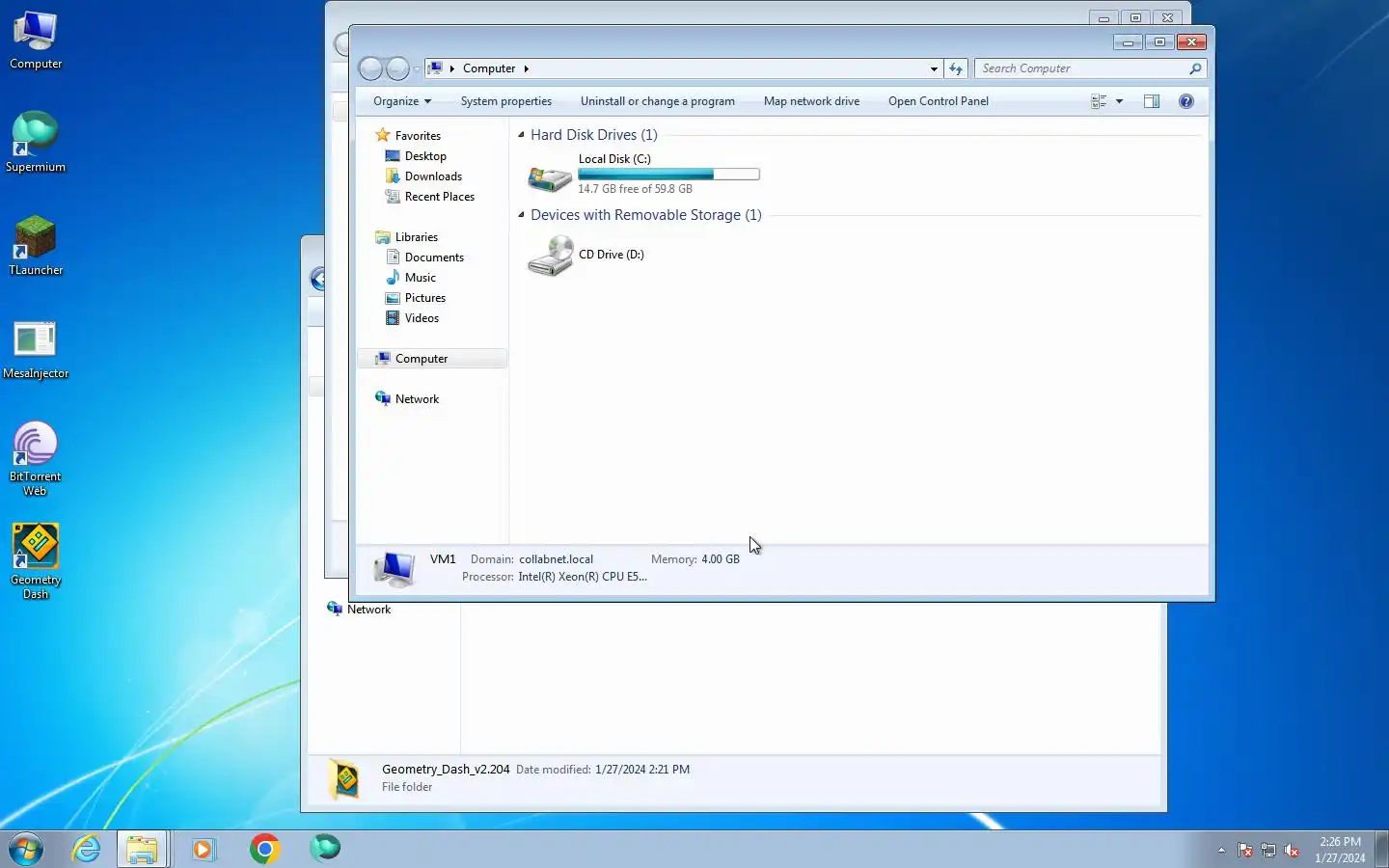Screen dimensions: 1389x868
Task: Select the Local Disk (C:) drive icon
Action: tap(550, 176)
